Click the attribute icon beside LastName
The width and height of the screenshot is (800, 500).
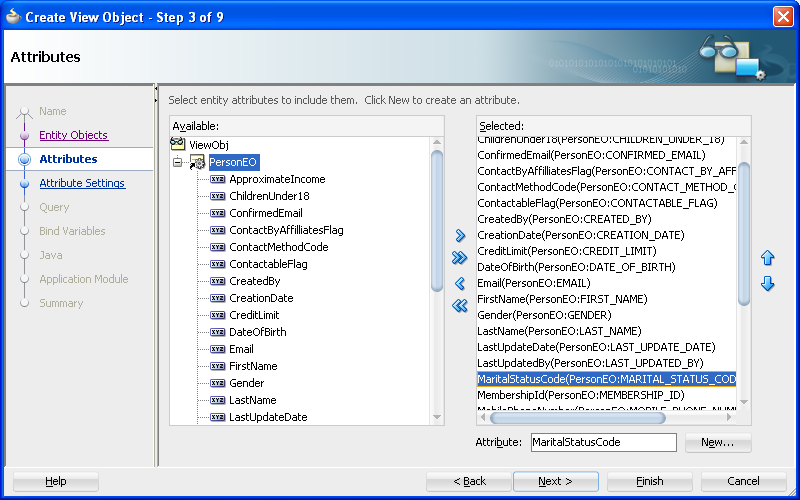(218, 400)
